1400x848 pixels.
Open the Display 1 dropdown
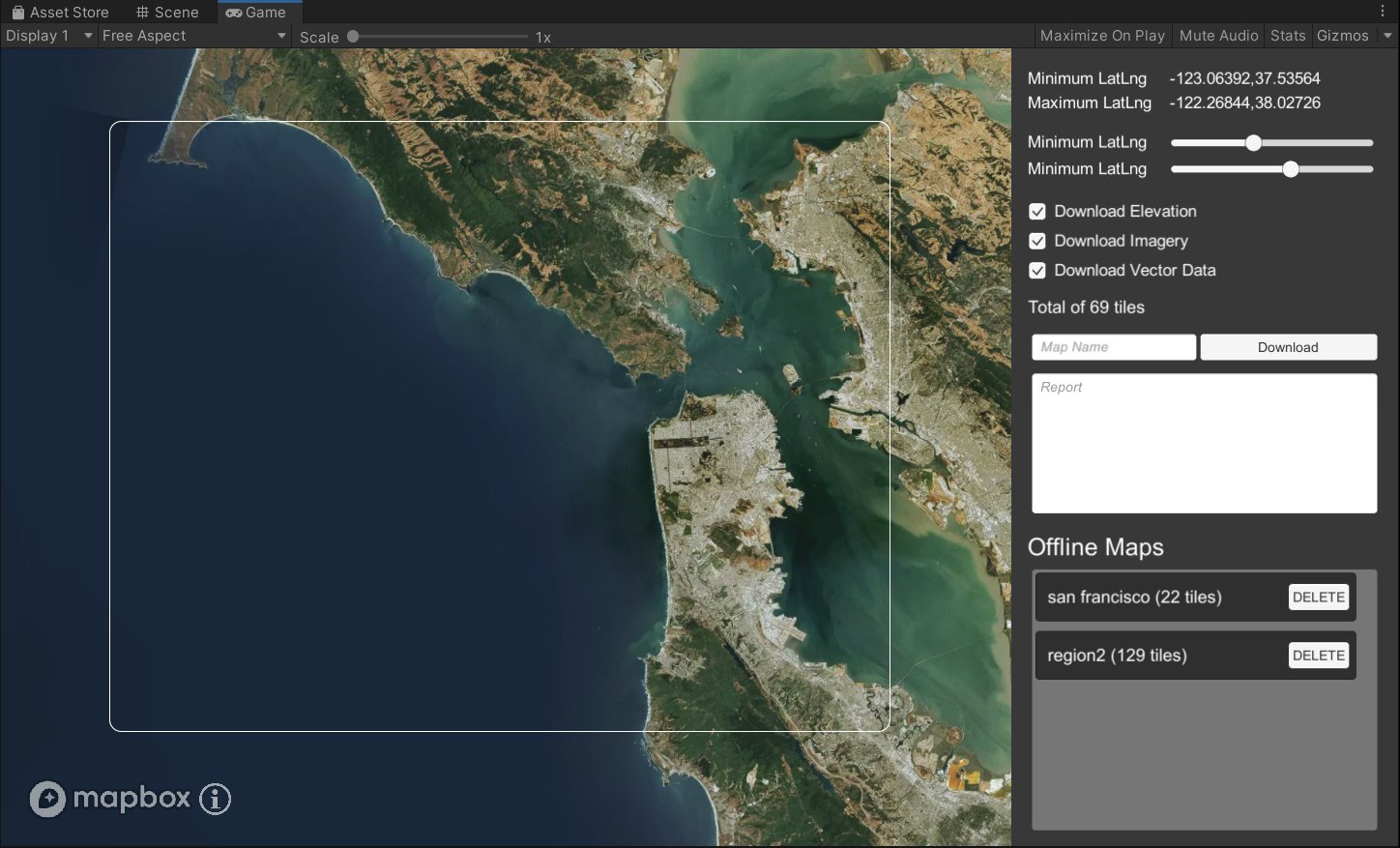tap(48, 36)
